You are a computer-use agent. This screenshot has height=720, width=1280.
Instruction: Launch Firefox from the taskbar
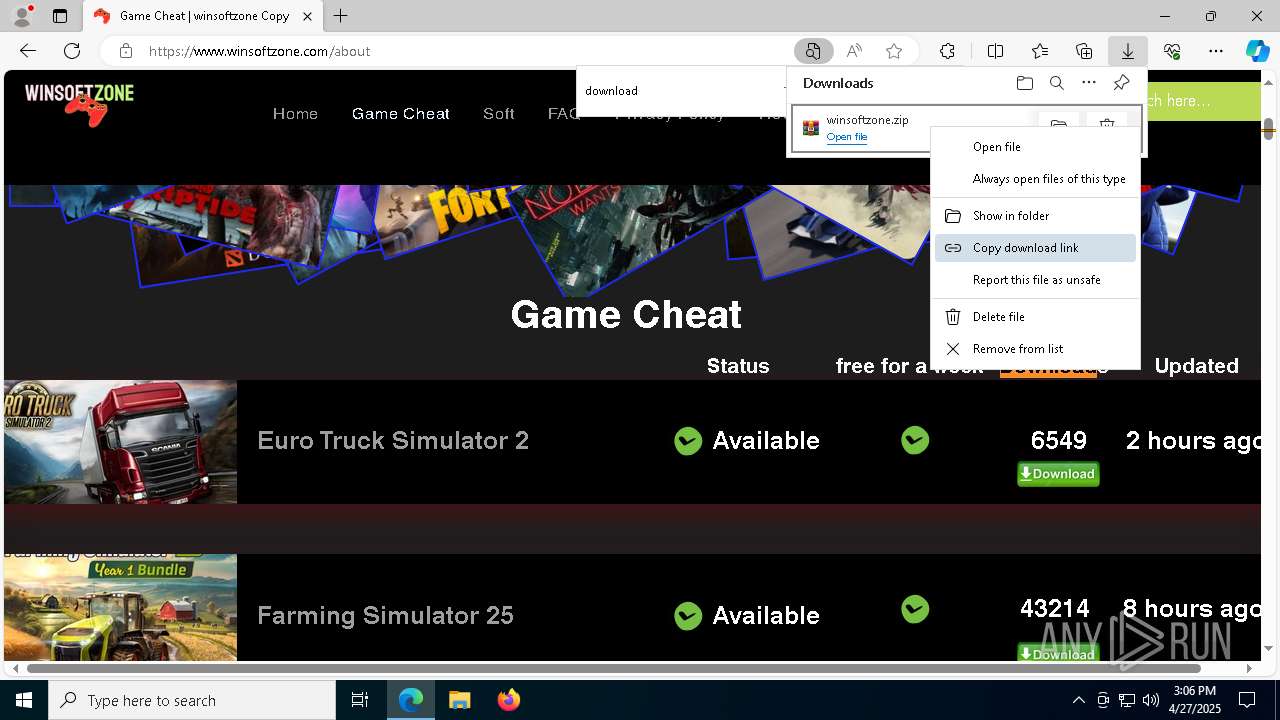click(508, 700)
